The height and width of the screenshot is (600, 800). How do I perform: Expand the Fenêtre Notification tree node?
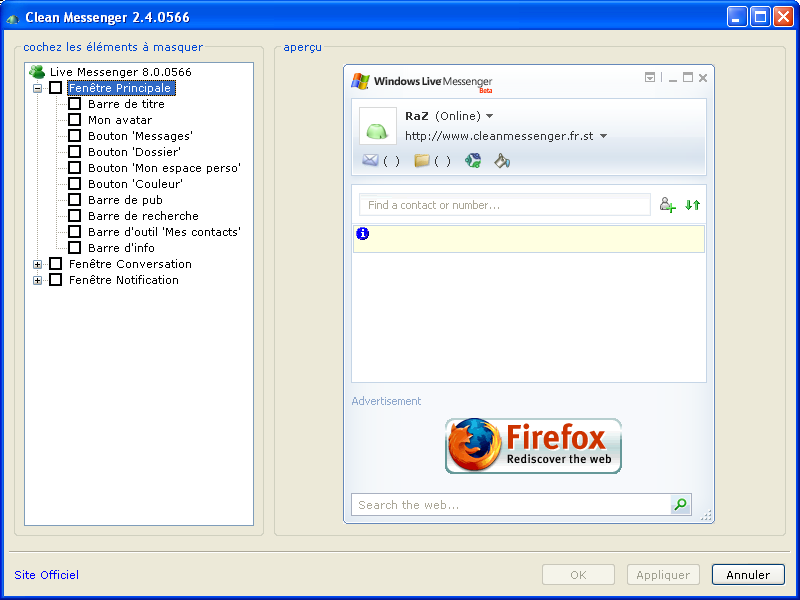37,280
